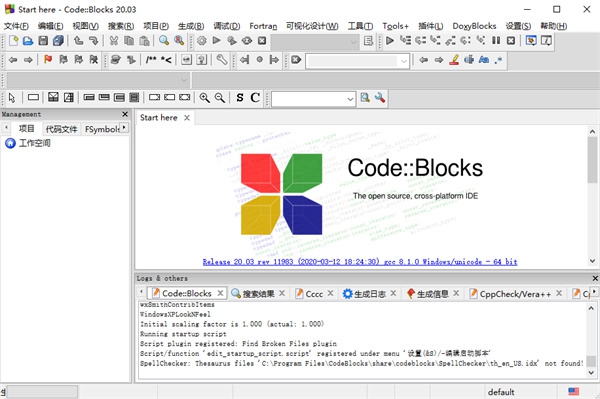
Task: Click the wrench configuration icon in DoxyBlocks toolbar
Action: pos(222,60)
